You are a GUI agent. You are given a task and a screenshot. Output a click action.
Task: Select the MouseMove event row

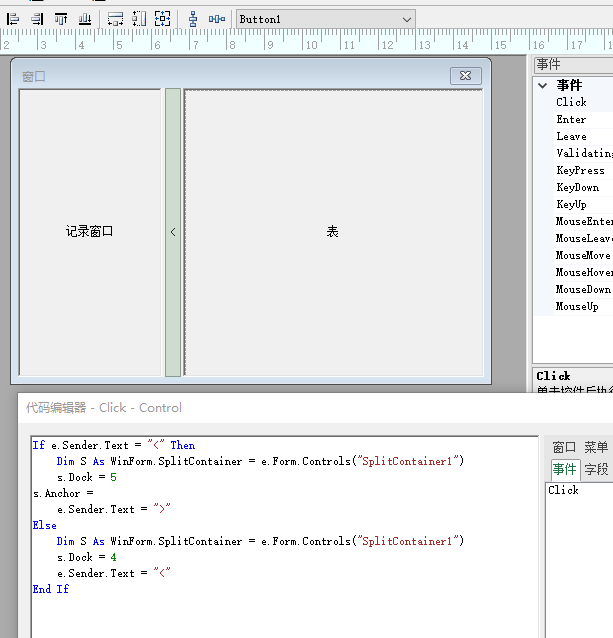pyautogui.click(x=582, y=256)
